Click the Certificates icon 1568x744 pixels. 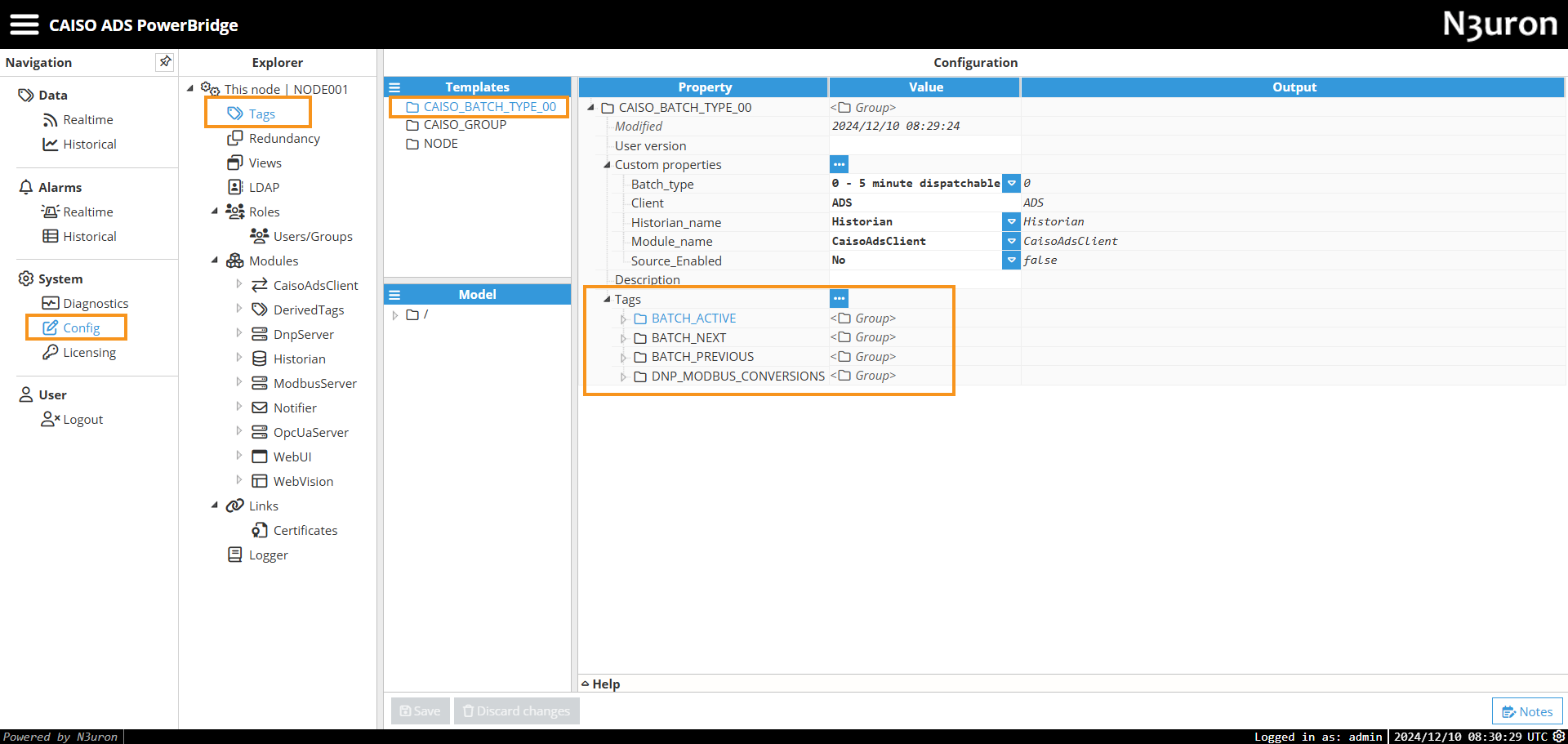260,530
